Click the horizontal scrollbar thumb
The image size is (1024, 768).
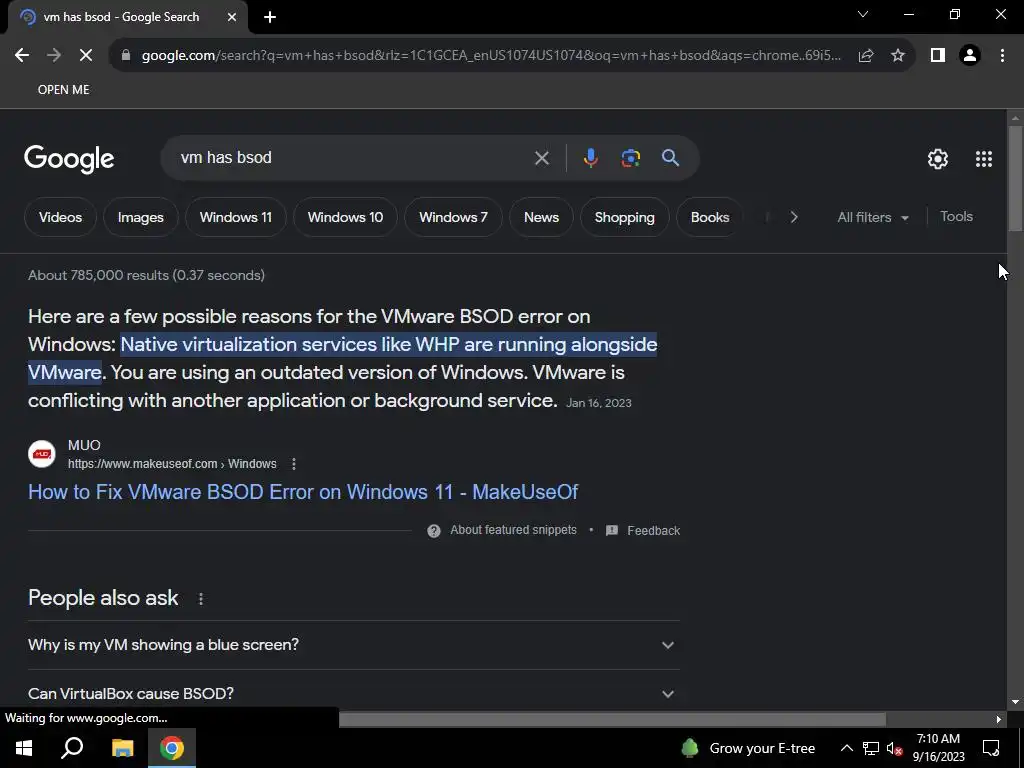point(612,719)
